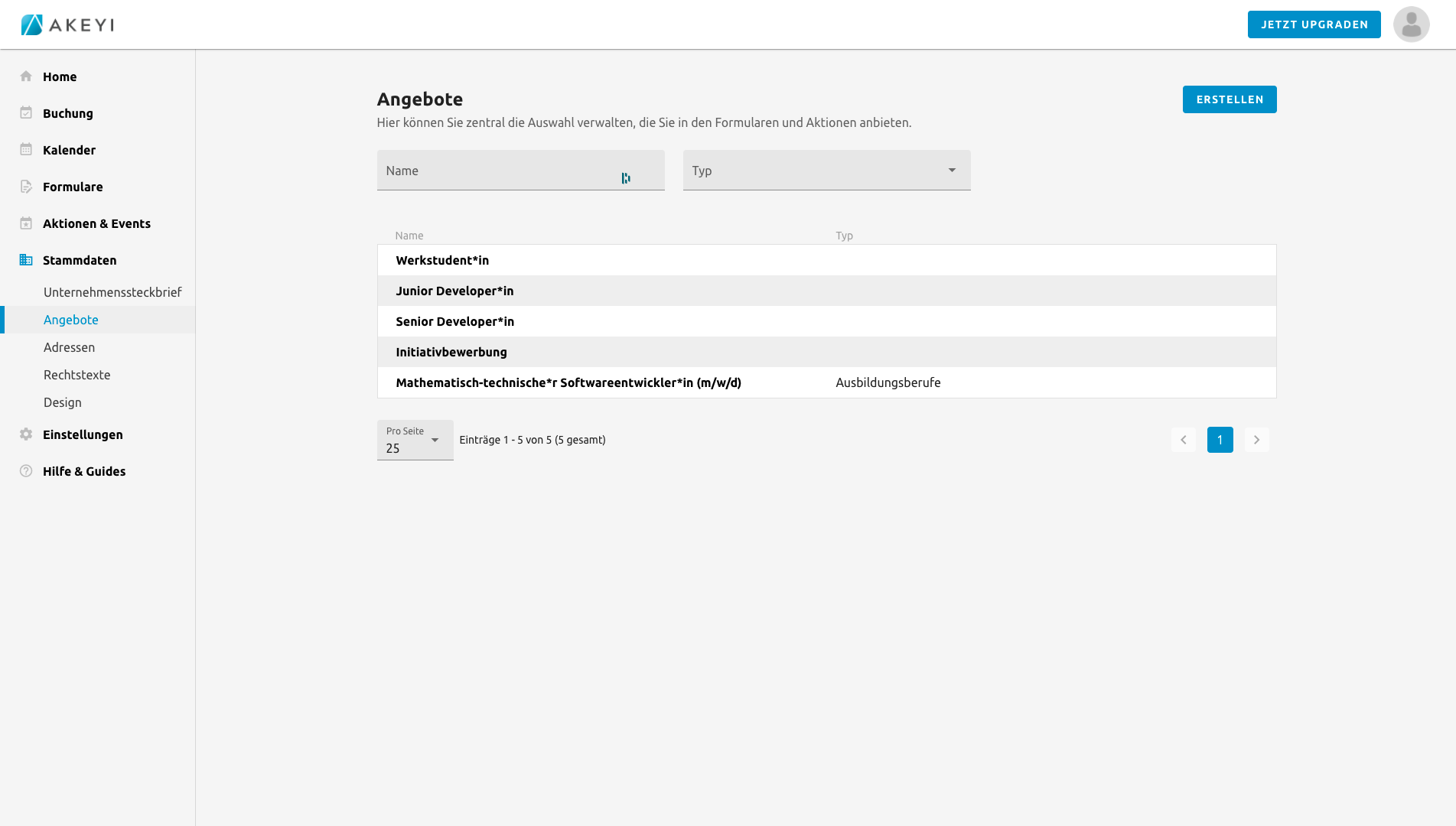Click the Aktionen & Events star-calendar icon
This screenshot has width=1456, height=826.
point(26,223)
